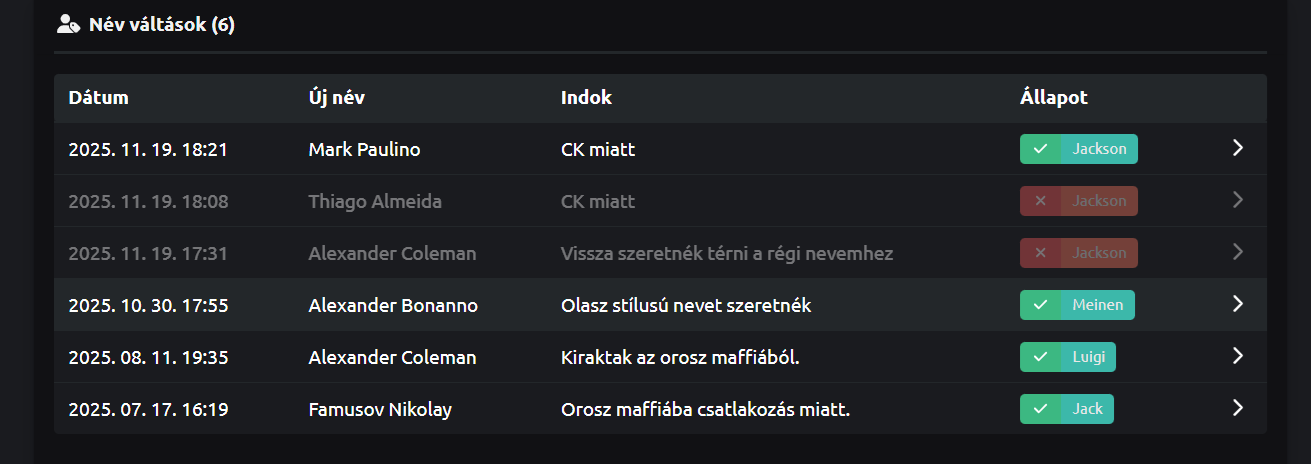
Task: Click the Új név column header
Action: 336,98
